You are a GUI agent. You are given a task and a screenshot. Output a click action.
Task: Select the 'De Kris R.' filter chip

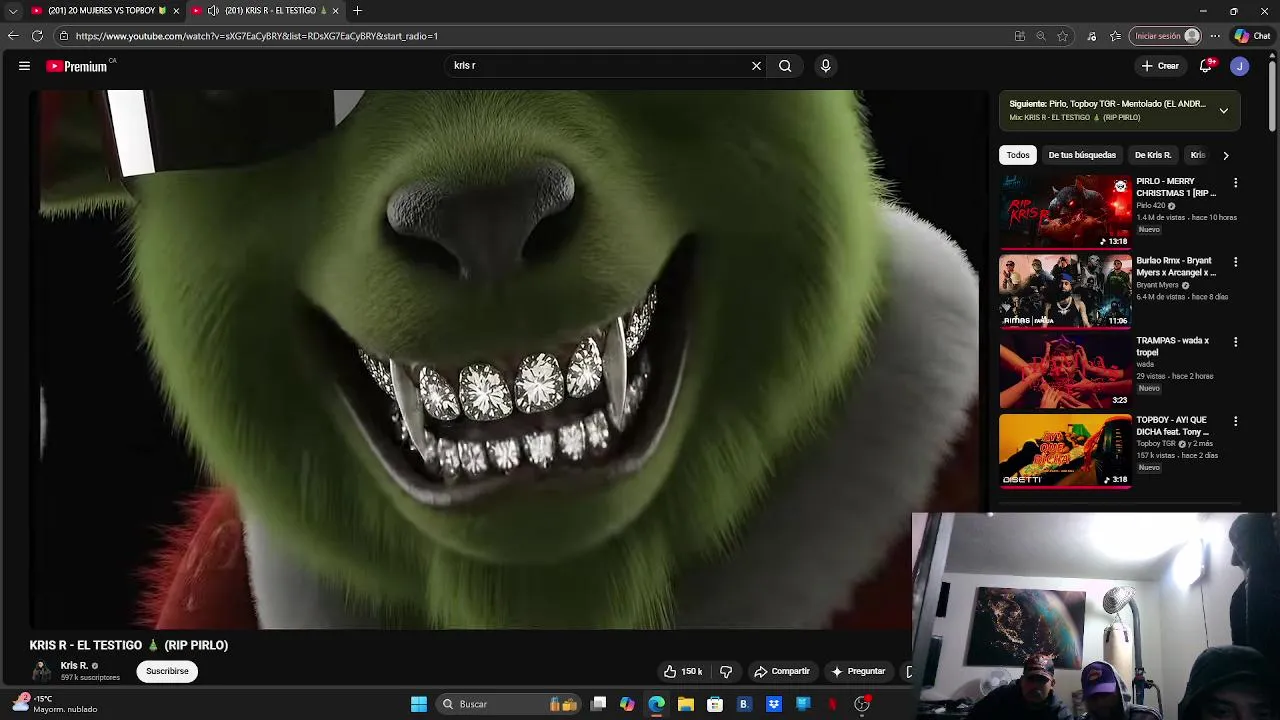click(1152, 155)
